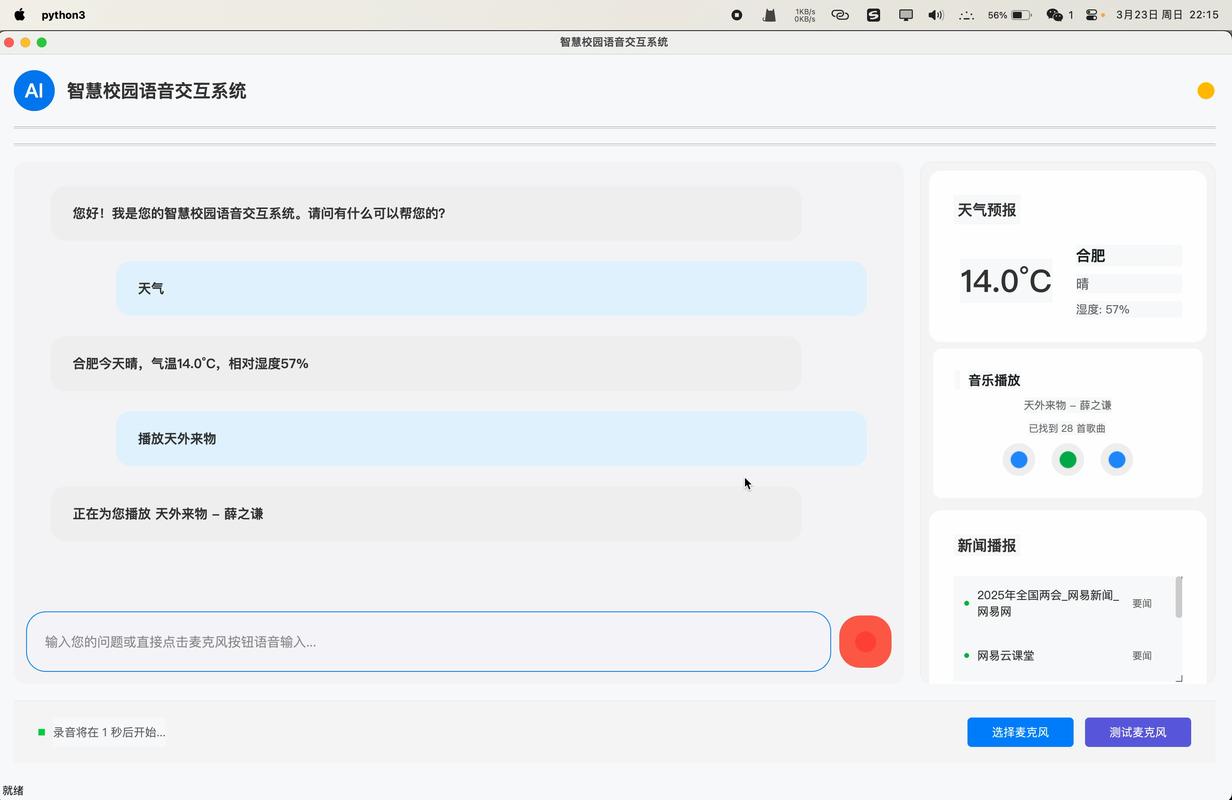Open the volume speaker menu bar icon
The height and width of the screenshot is (800, 1232).
point(936,15)
